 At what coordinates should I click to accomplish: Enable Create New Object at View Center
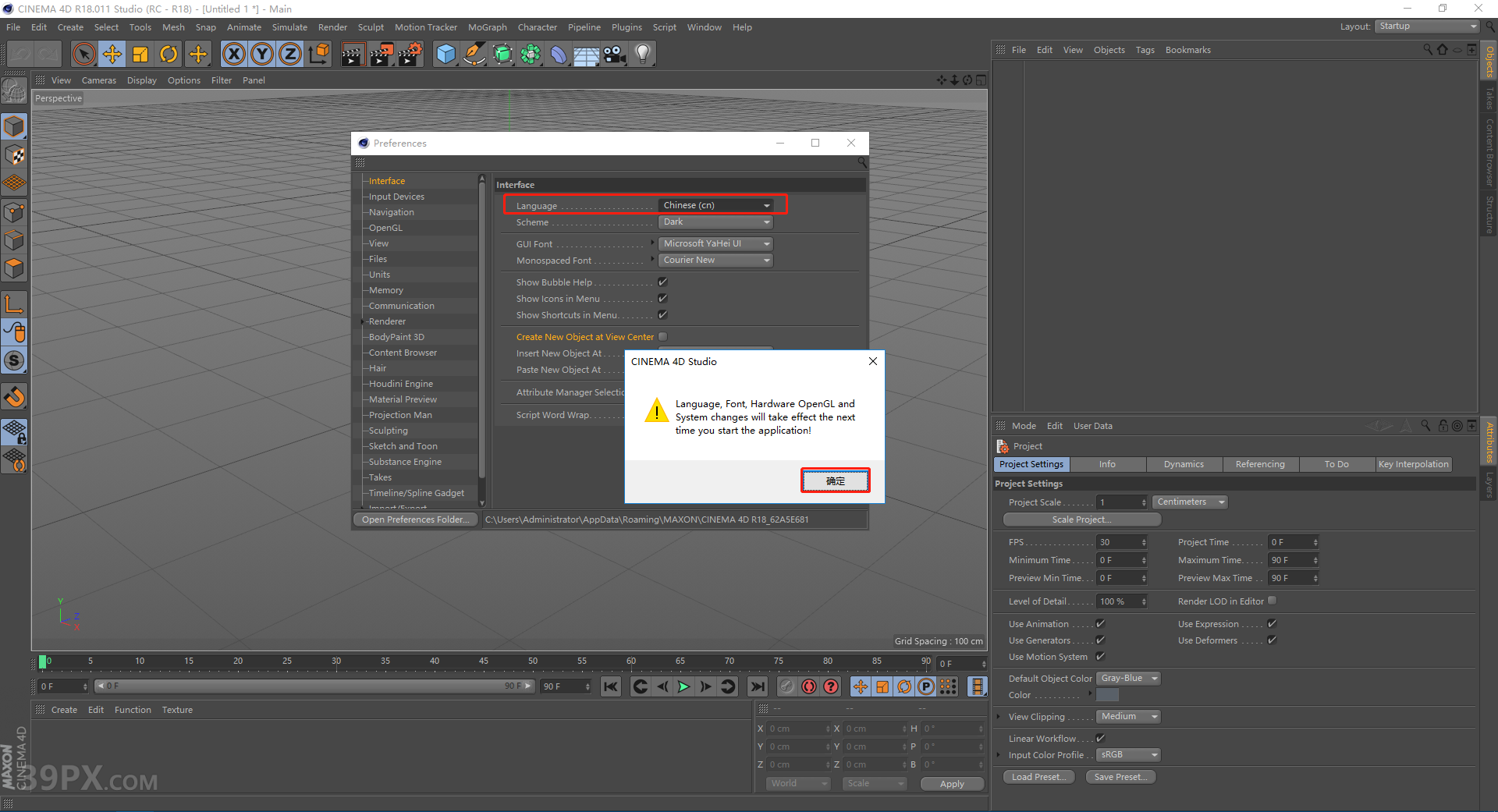(x=662, y=336)
